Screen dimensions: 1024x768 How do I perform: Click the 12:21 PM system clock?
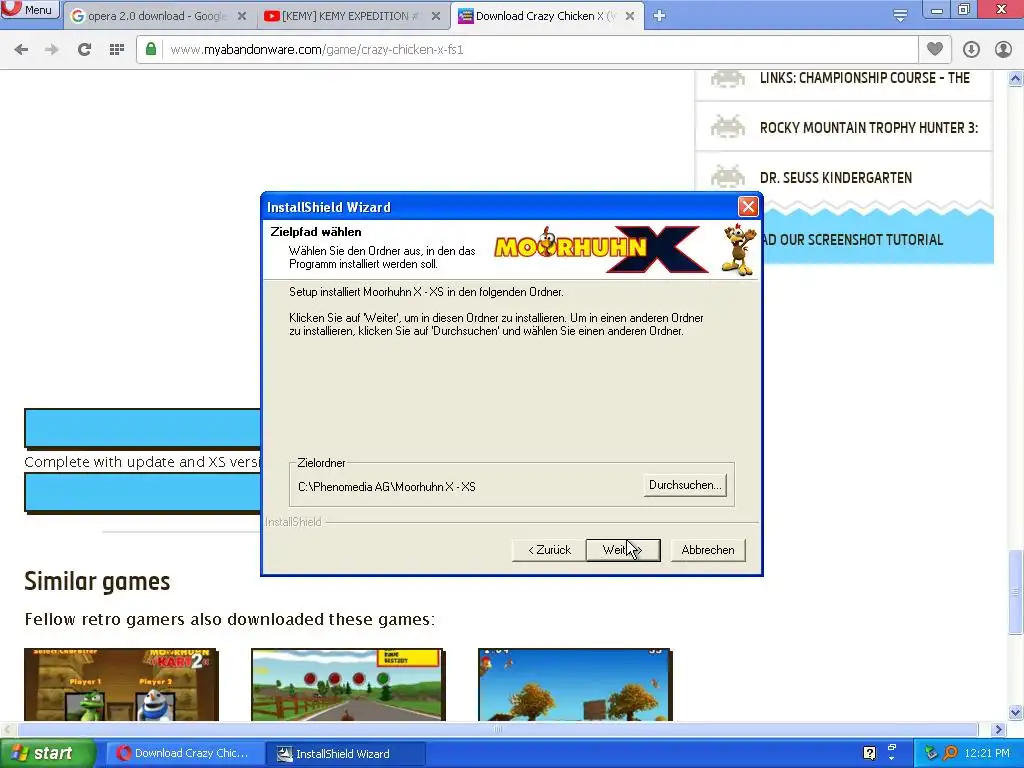pyautogui.click(x=987, y=753)
